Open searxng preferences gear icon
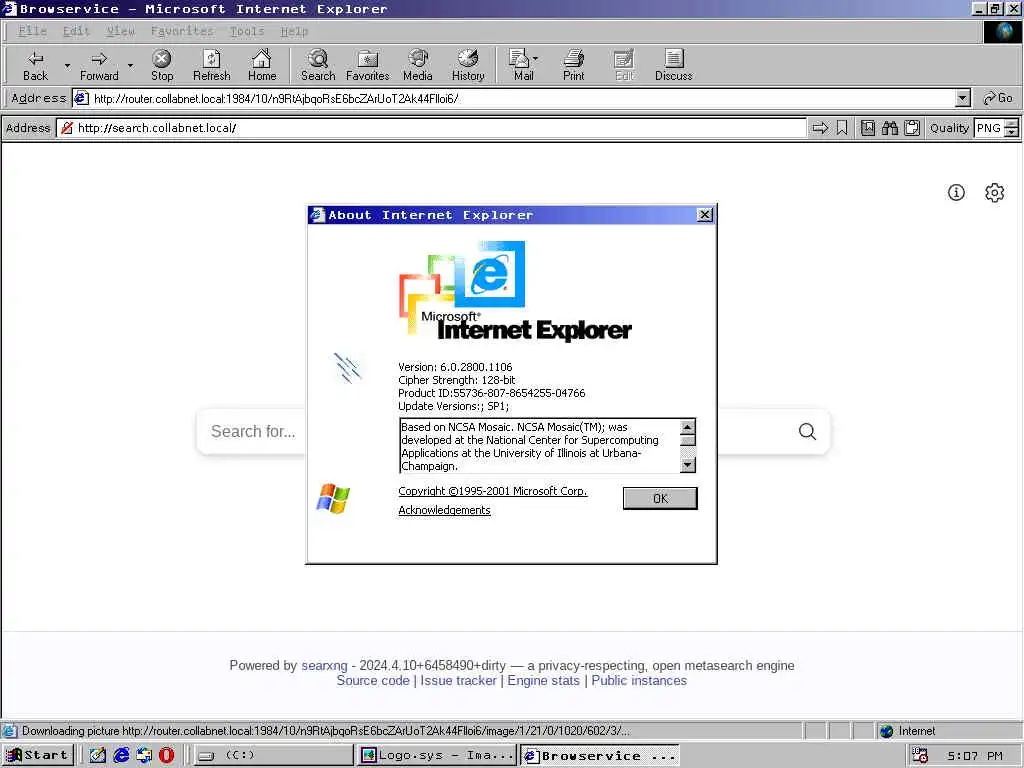Screen dimensions: 1024x768 pyautogui.click(x=995, y=193)
